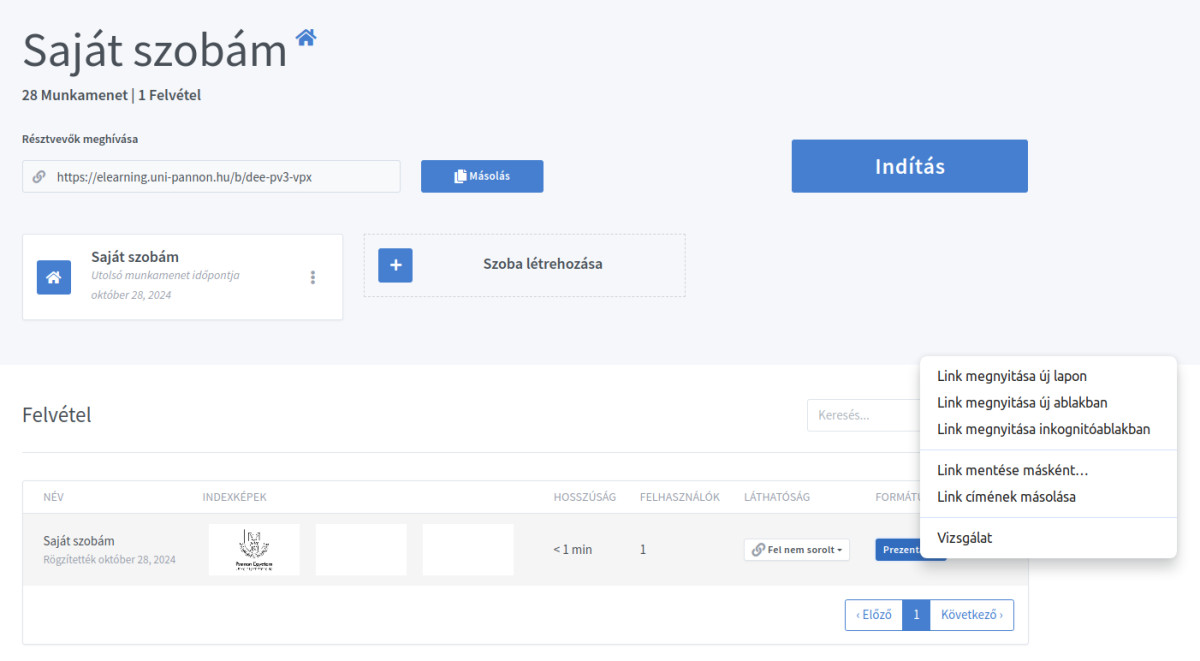This screenshot has width=1200, height=661.
Task: Open the first recording thumbnail with logo
Action: 254,550
